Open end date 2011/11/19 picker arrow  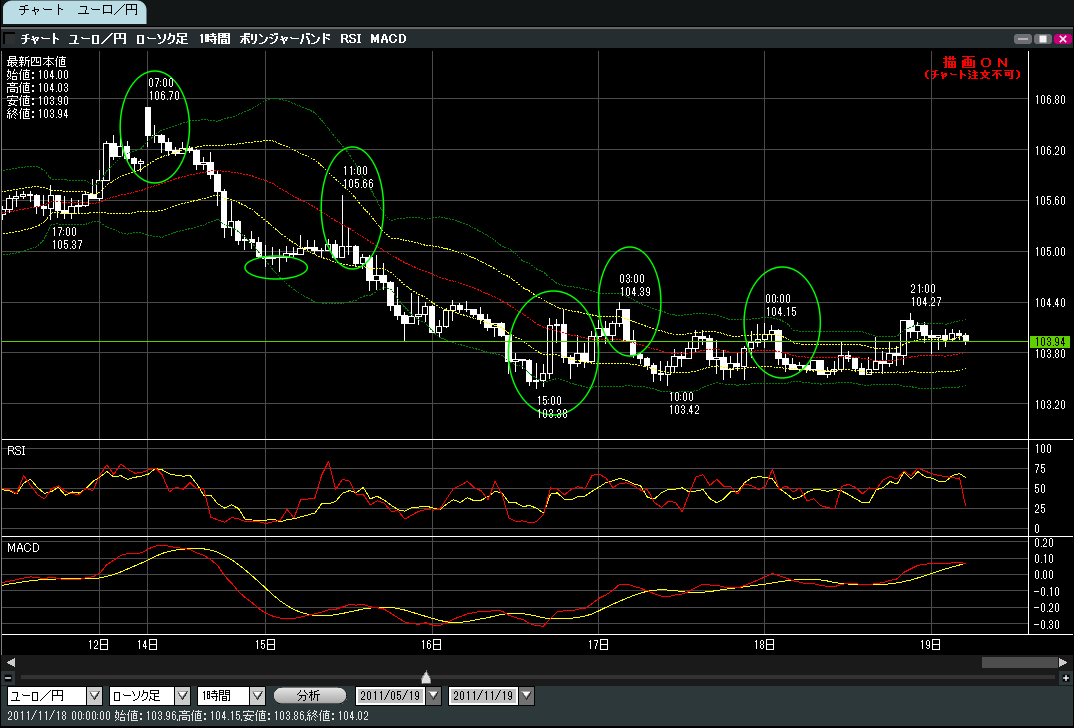click(x=526, y=695)
